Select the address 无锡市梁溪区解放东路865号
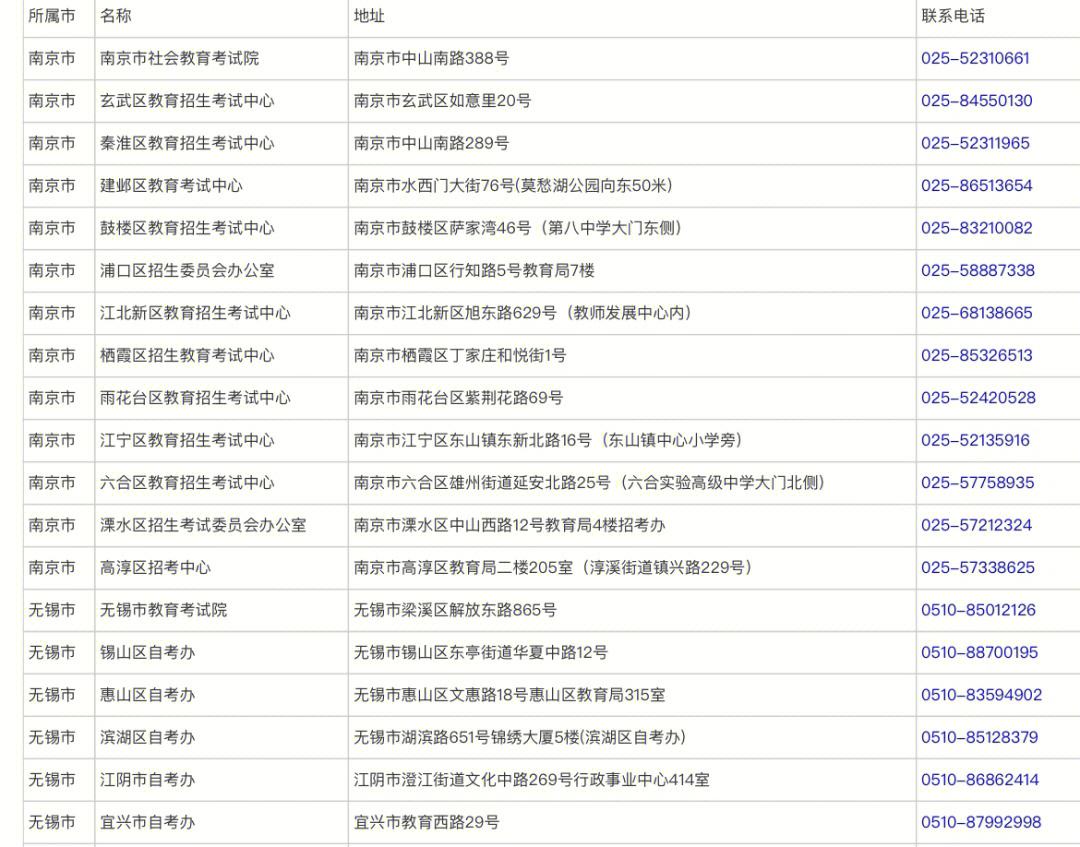Viewport: 1080px width, 847px height. click(x=455, y=610)
